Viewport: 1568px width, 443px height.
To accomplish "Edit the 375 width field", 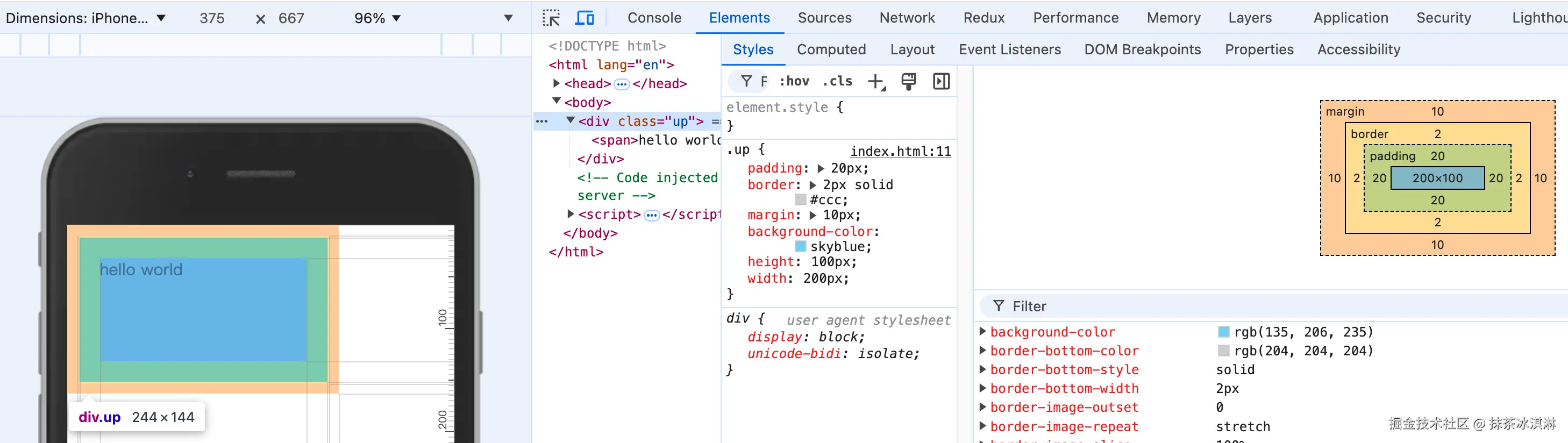I will click(212, 18).
